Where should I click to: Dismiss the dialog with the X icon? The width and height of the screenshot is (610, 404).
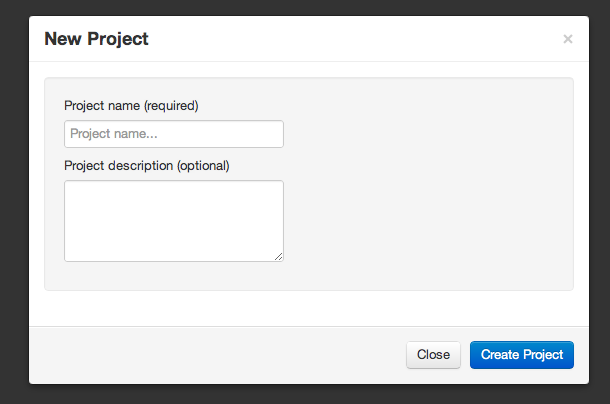click(568, 39)
